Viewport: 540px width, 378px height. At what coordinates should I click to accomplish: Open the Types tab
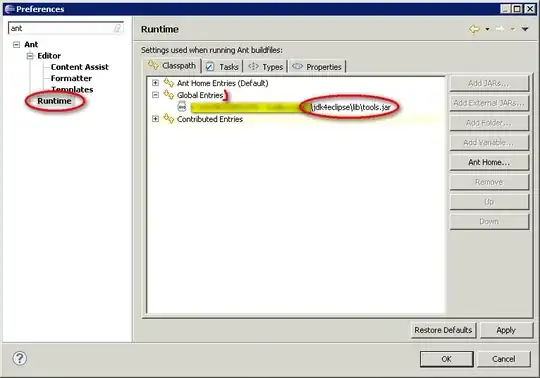point(266,66)
